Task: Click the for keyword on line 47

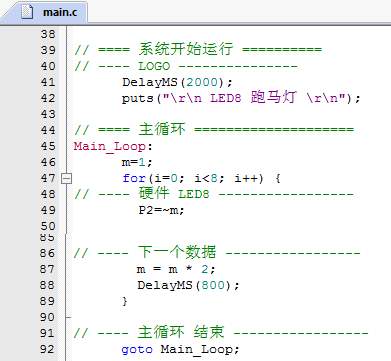Action: point(134,178)
